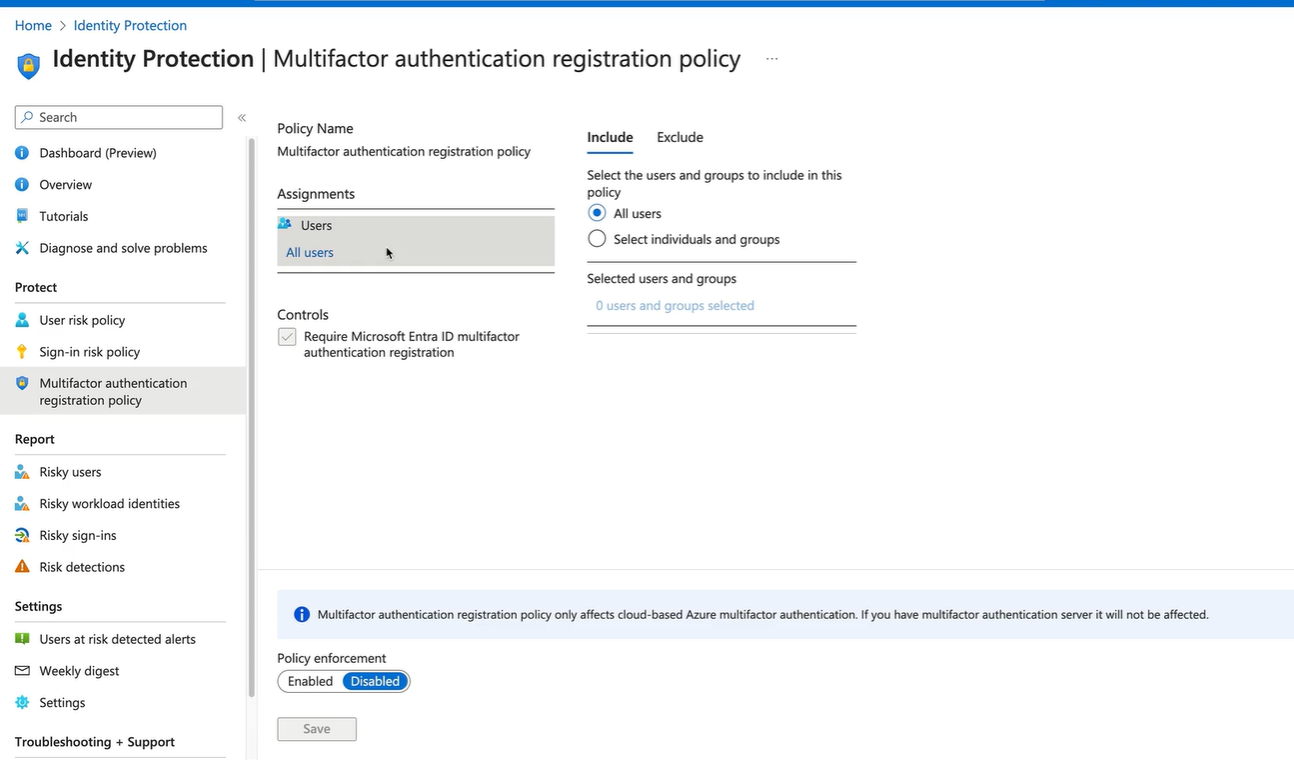Click the info icon in the blue banner
The height and width of the screenshot is (760, 1294).
point(301,614)
